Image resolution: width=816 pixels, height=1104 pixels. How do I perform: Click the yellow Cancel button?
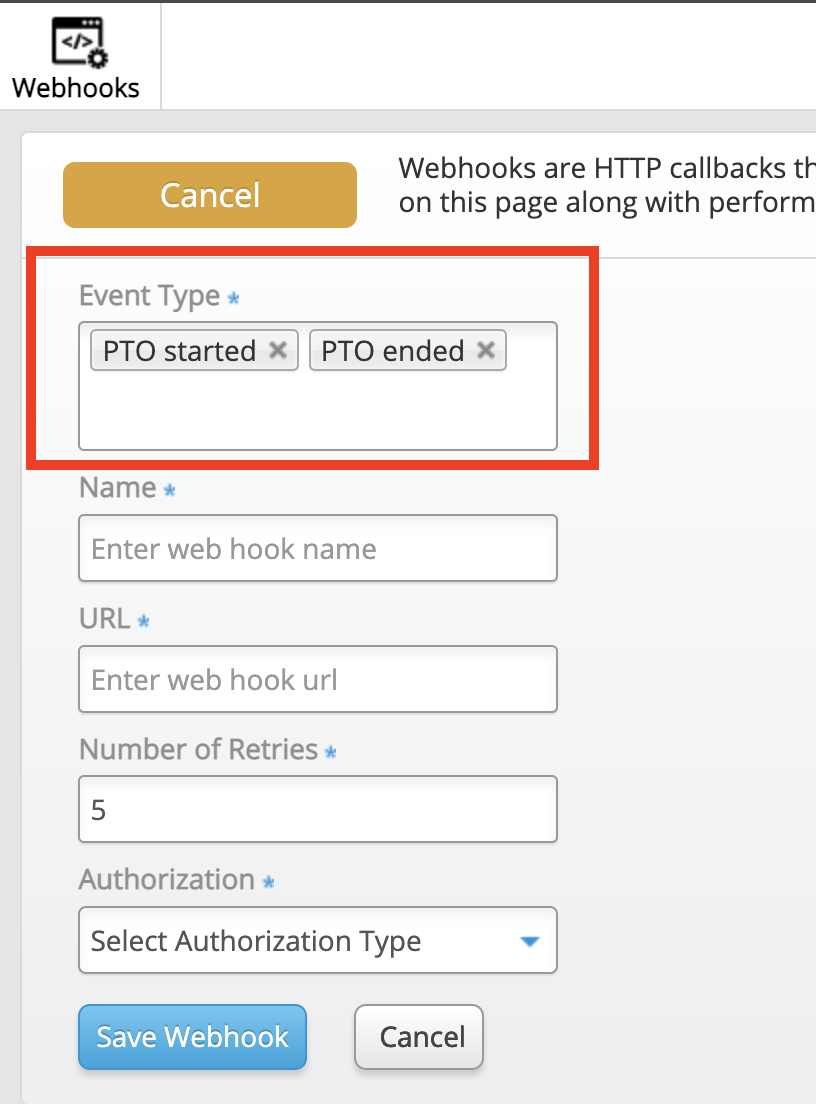pyautogui.click(x=210, y=195)
